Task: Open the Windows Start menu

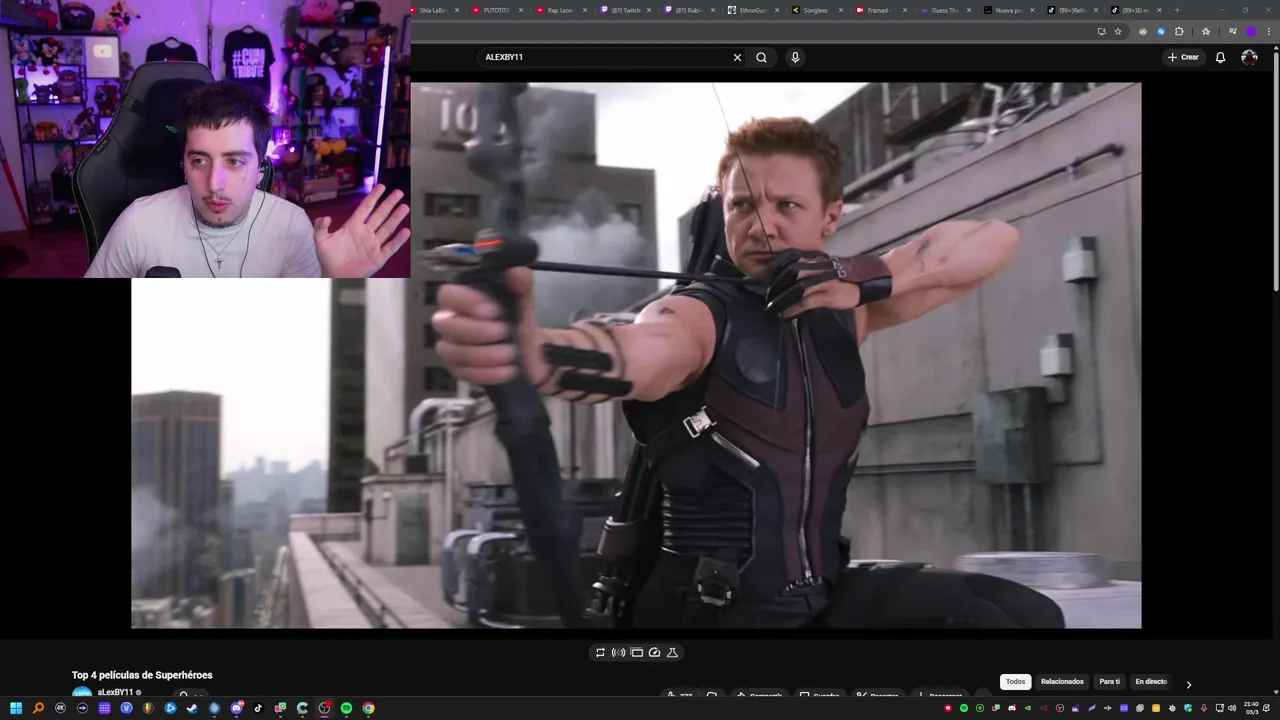Action: click(16, 708)
